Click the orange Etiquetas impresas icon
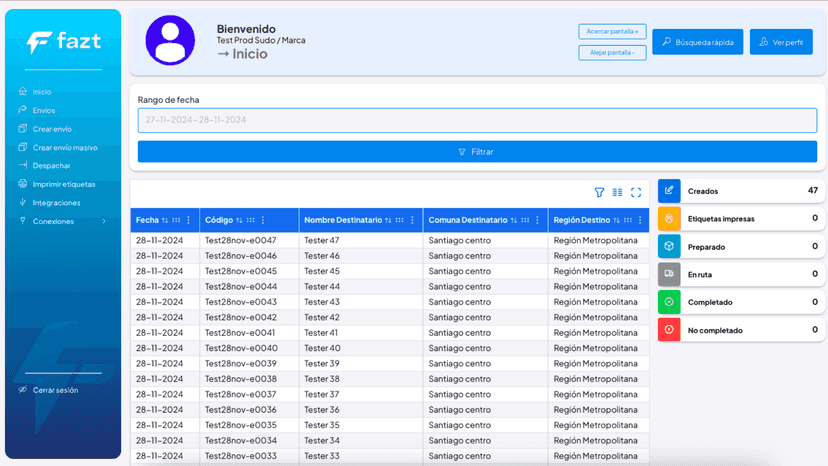Screen dimensions: 828x466 (x=669, y=218)
